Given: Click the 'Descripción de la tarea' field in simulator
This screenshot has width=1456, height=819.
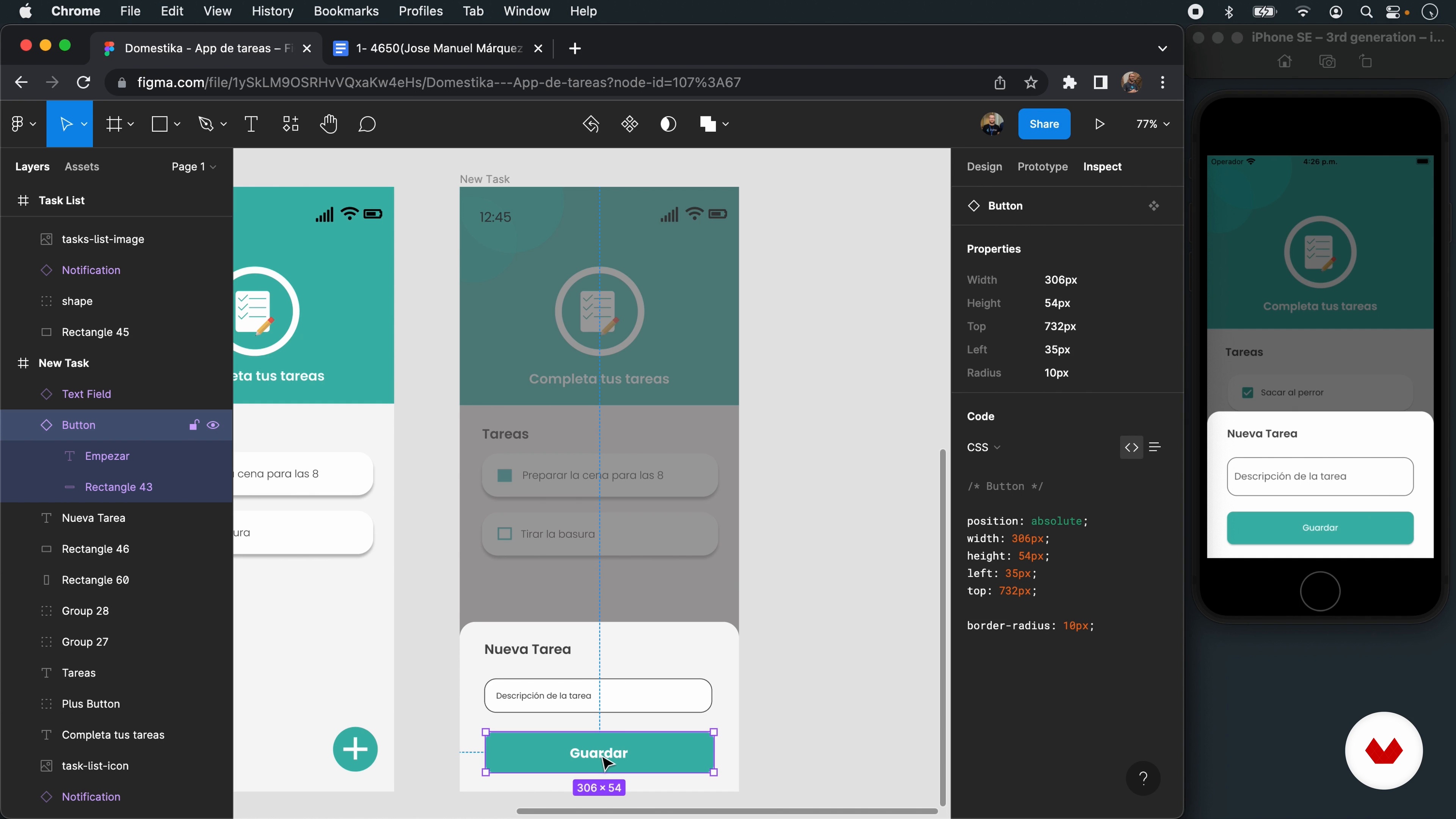Looking at the screenshot, I should (x=1320, y=477).
